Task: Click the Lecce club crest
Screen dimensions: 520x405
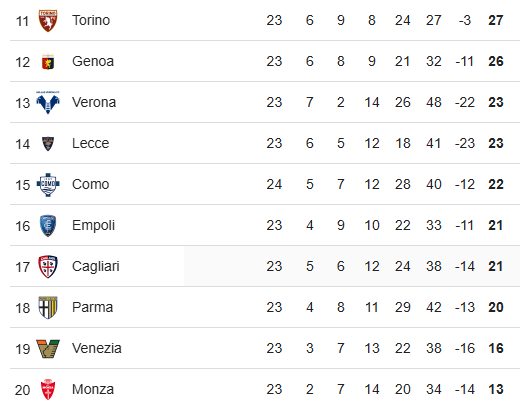Action: 48,144
